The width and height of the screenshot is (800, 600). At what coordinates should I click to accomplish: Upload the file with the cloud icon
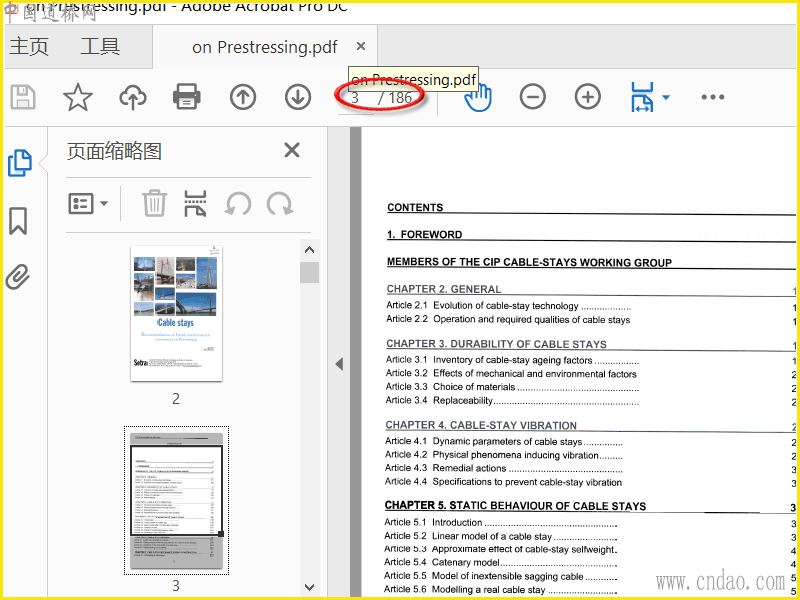(133, 97)
